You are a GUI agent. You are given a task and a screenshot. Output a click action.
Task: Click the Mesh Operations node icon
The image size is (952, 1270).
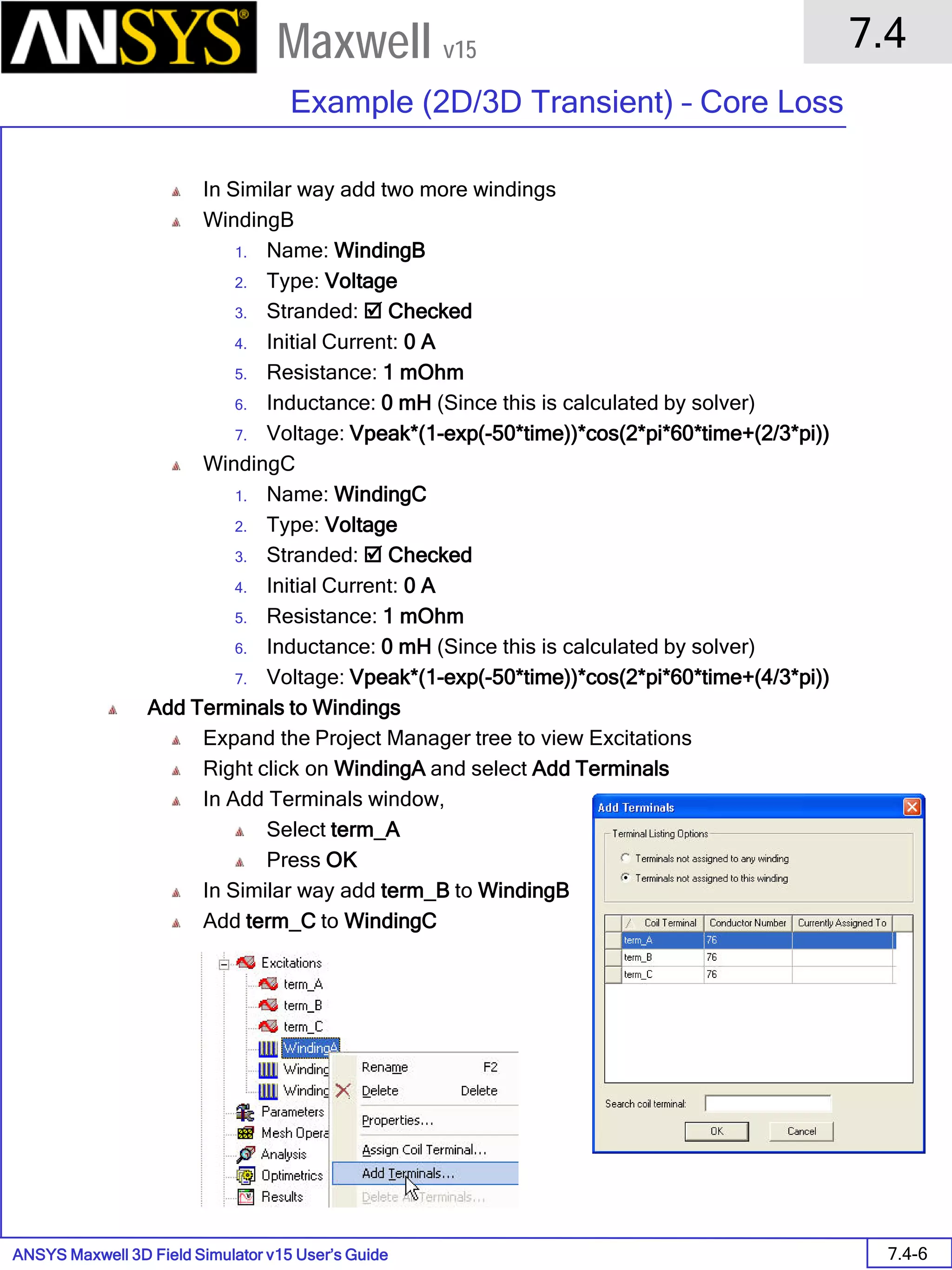[x=245, y=1133]
